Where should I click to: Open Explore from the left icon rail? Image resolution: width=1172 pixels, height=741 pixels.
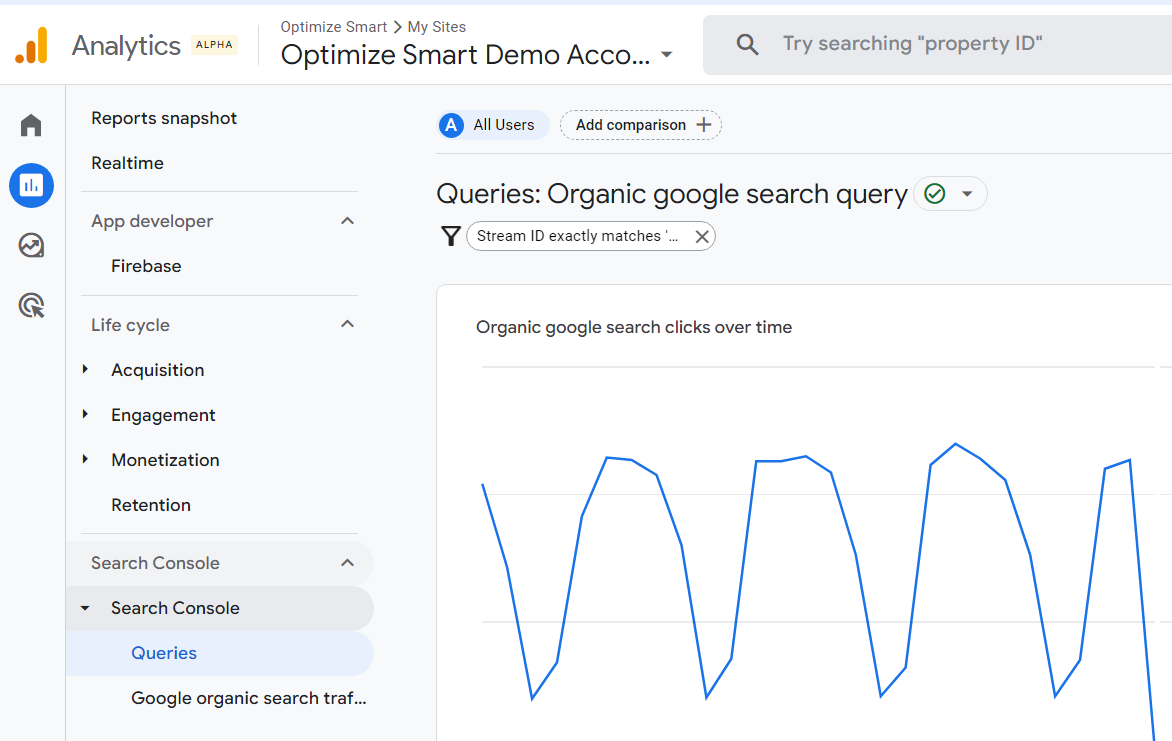31,245
